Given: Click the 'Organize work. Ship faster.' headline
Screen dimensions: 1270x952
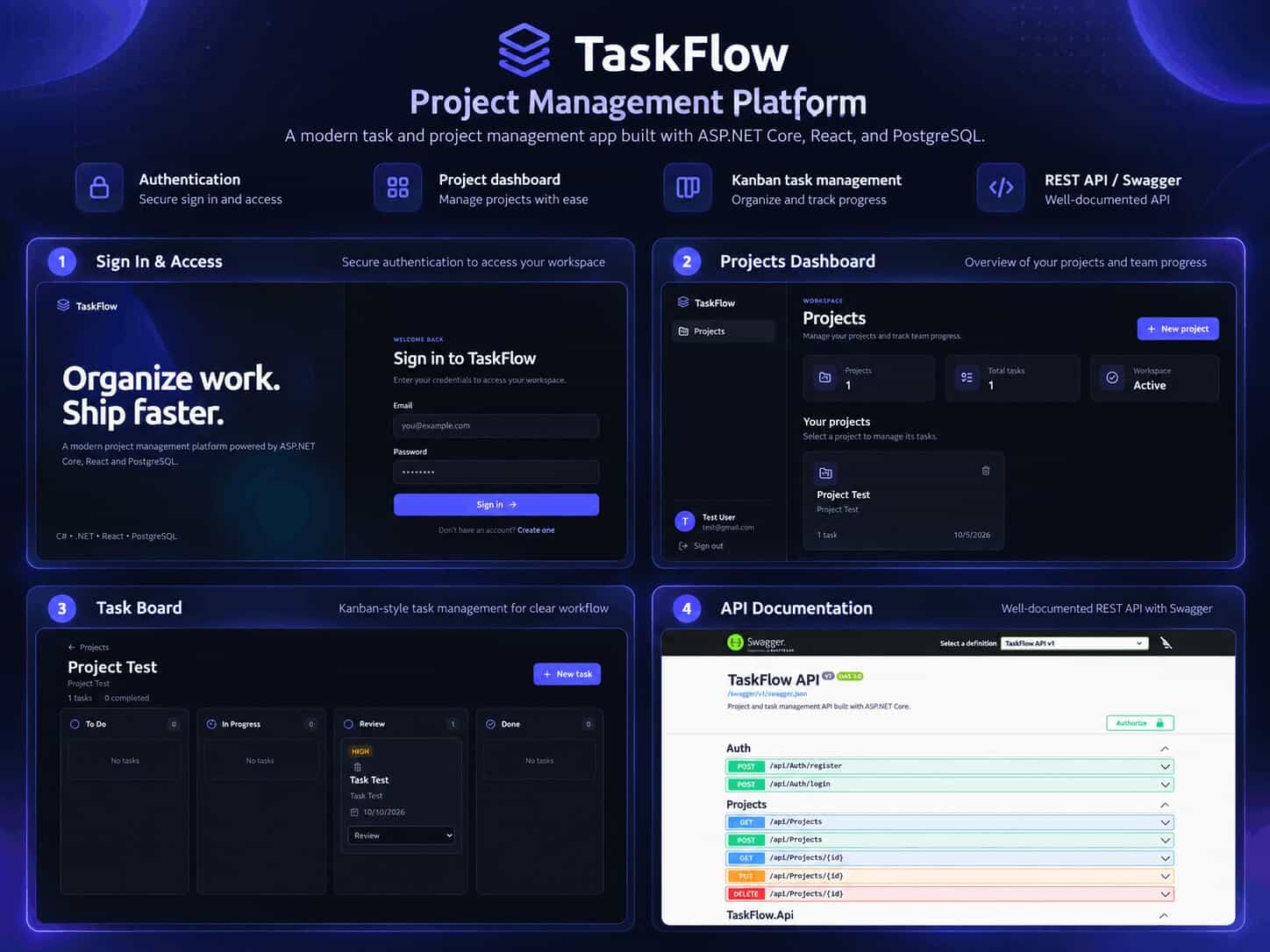Looking at the screenshot, I should [x=171, y=395].
